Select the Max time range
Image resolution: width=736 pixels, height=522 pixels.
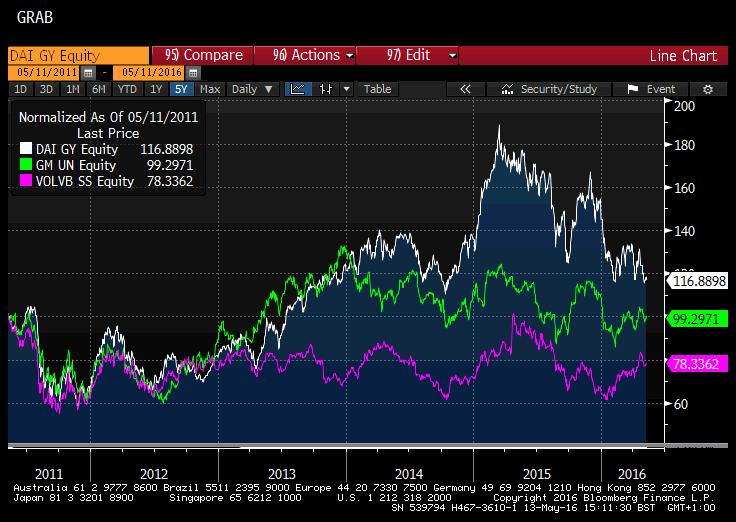[x=210, y=89]
